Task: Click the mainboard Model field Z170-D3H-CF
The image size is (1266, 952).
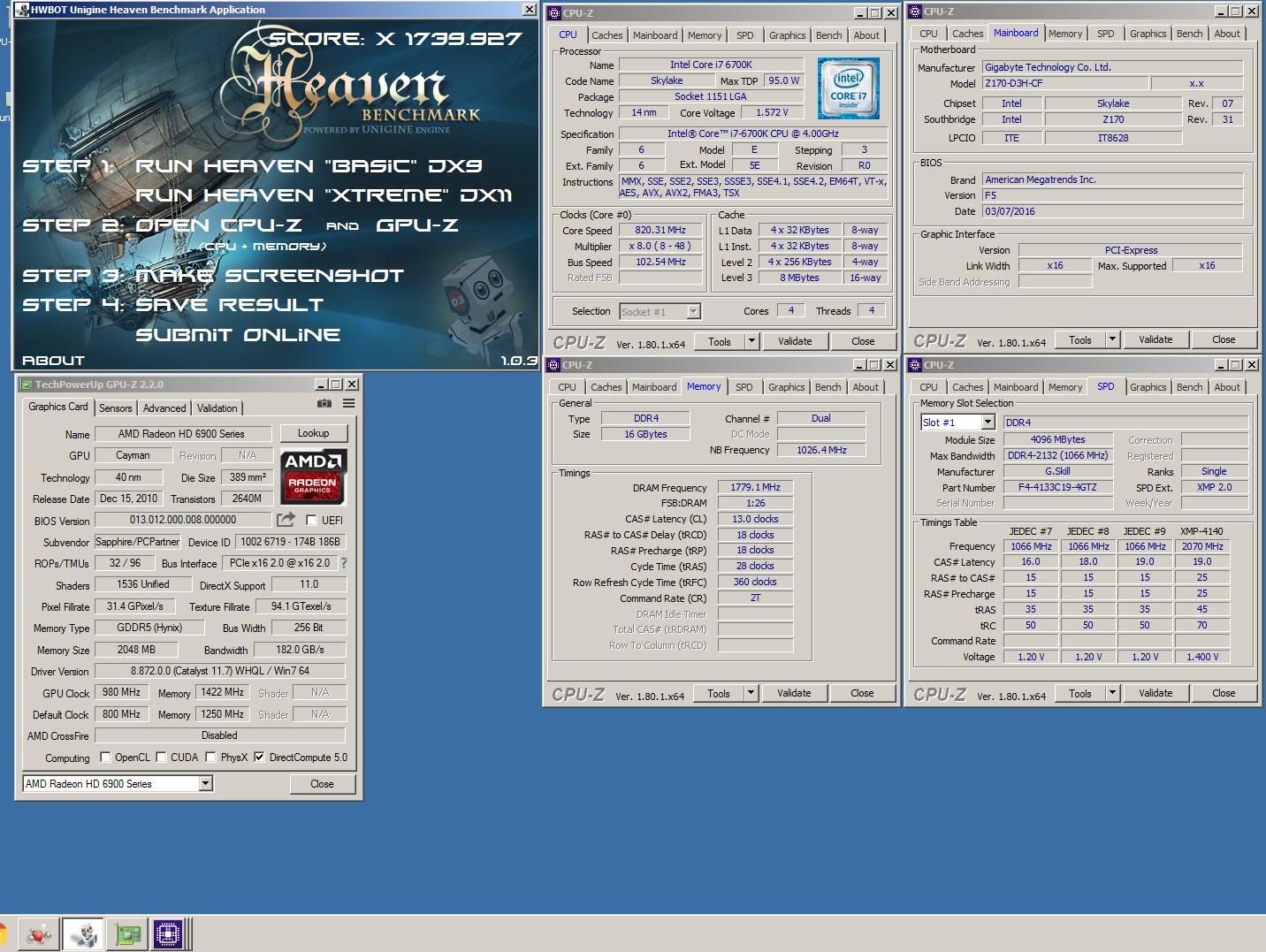Action: 1065,83
